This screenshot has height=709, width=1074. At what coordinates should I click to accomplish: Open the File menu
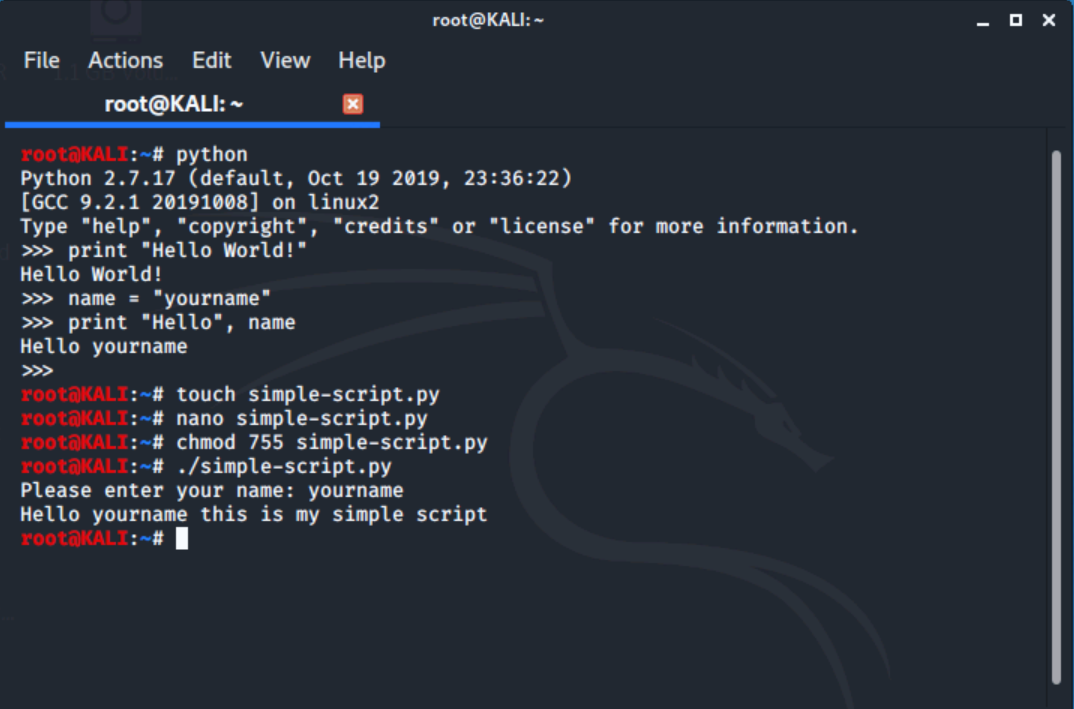coord(42,61)
